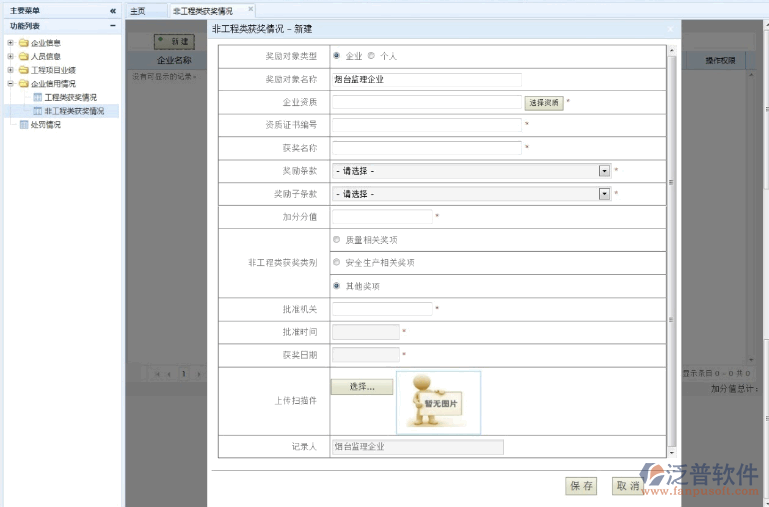
Task: Close the 新建 dialog with X icon
Action: (669, 30)
